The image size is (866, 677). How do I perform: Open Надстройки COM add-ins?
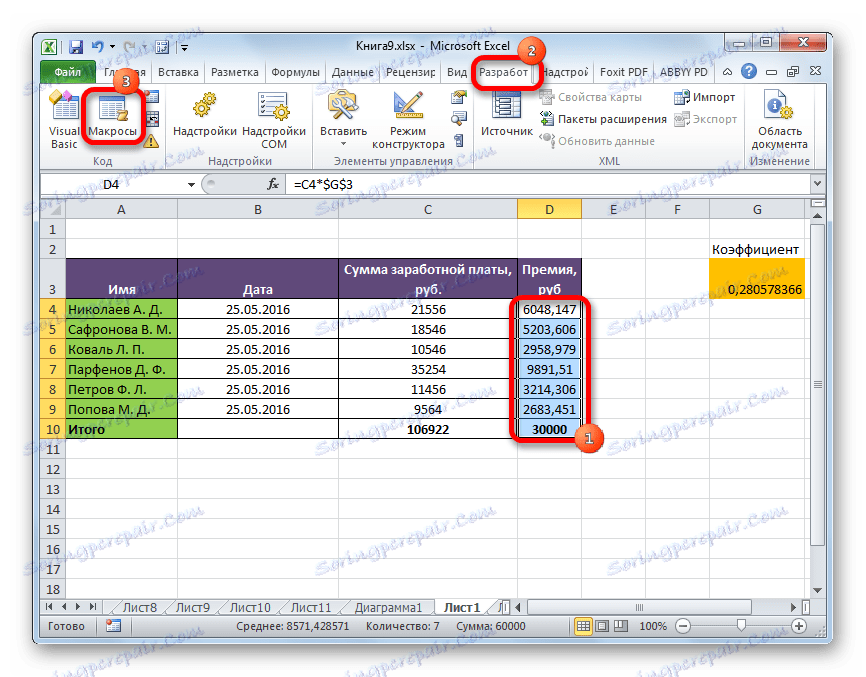pos(274,120)
